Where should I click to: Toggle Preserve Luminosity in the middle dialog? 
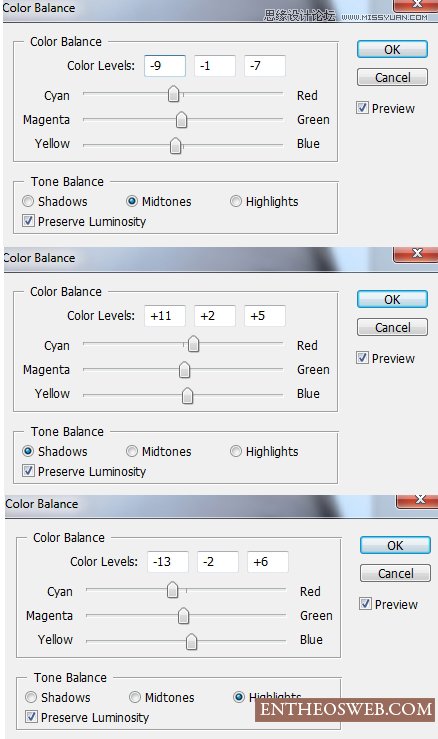coord(28,471)
